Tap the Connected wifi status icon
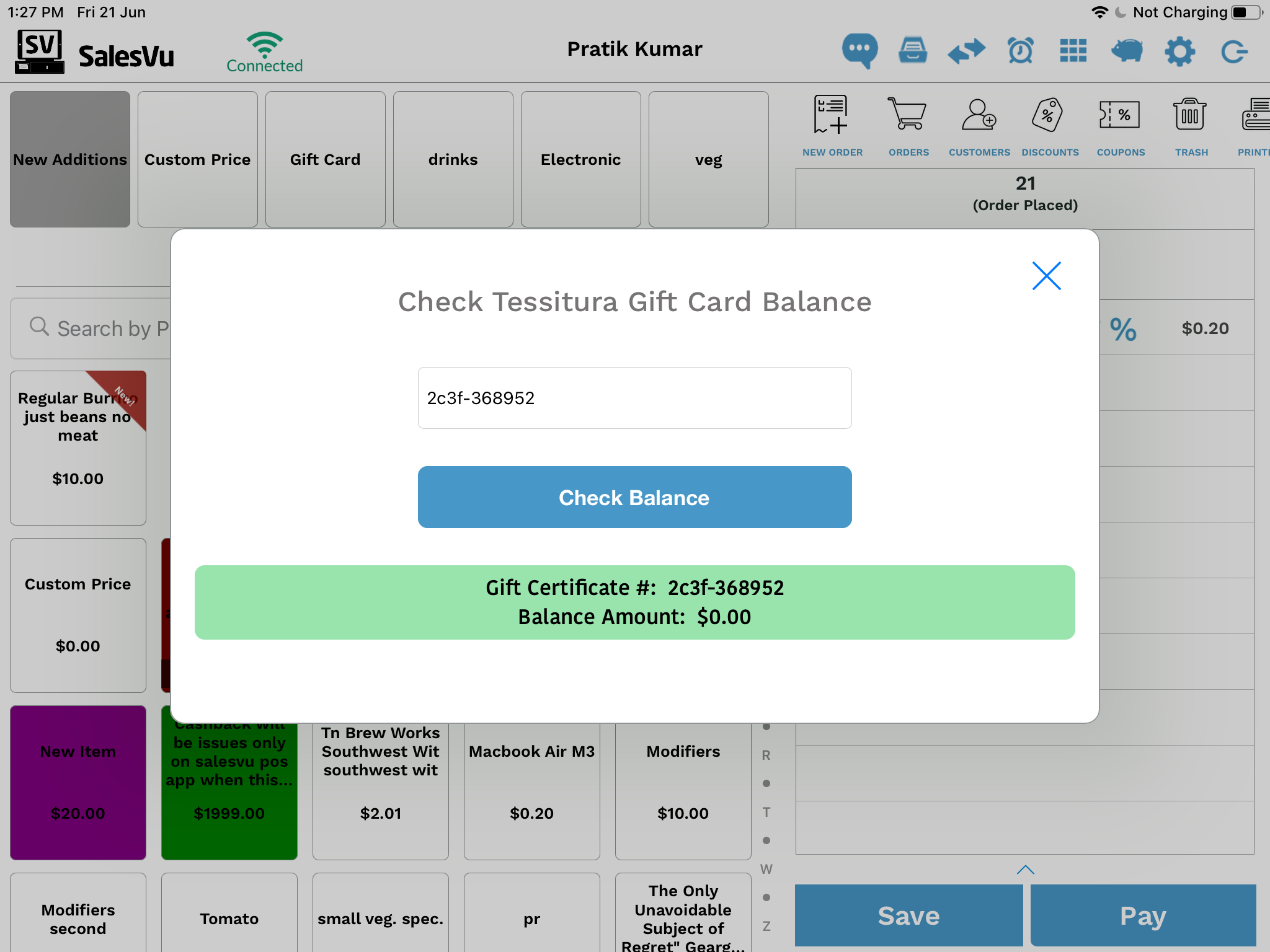Image resolution: width=1270 pixels, height=952 pixels. 264,52
